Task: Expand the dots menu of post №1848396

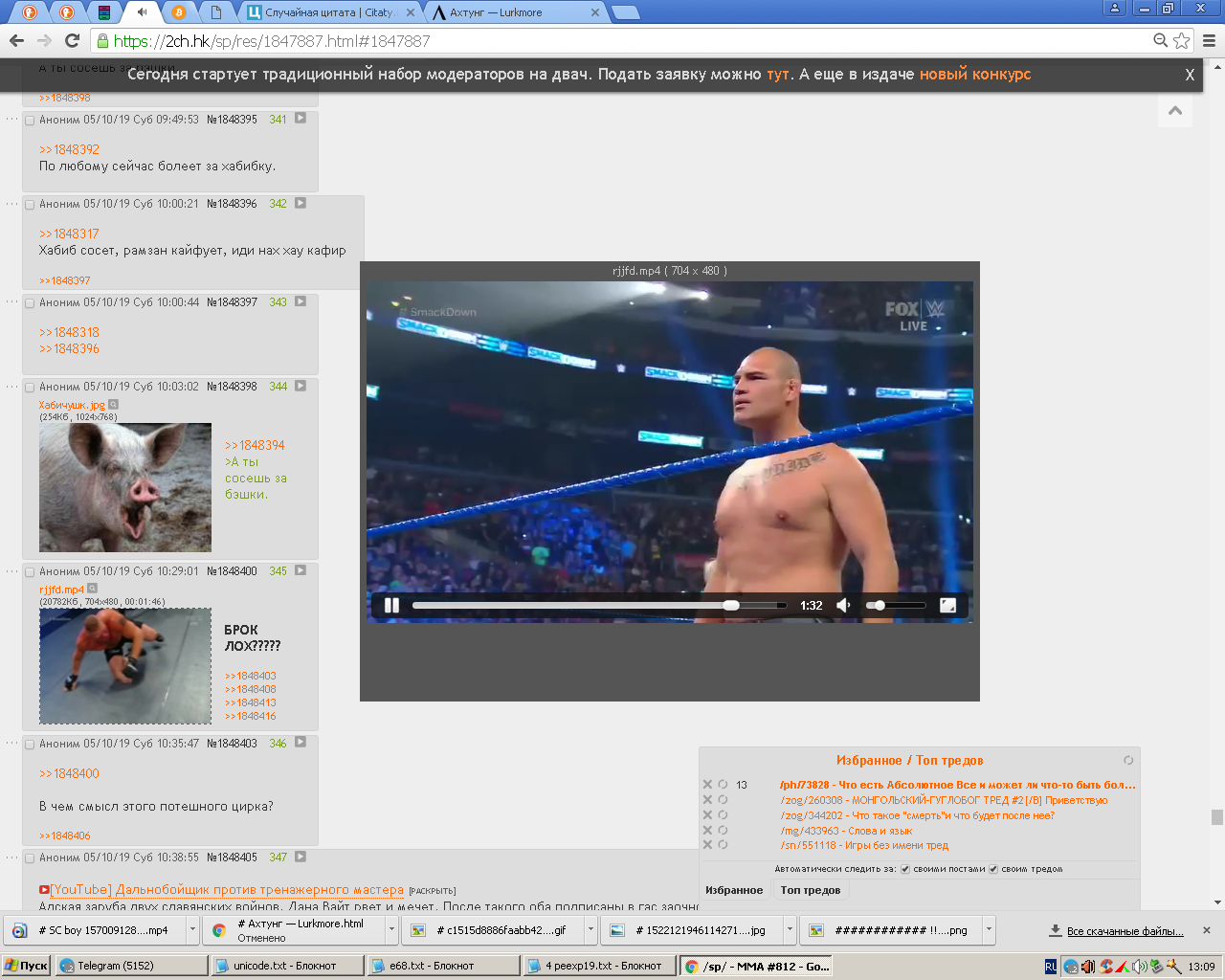Action: tap(11, 203)
